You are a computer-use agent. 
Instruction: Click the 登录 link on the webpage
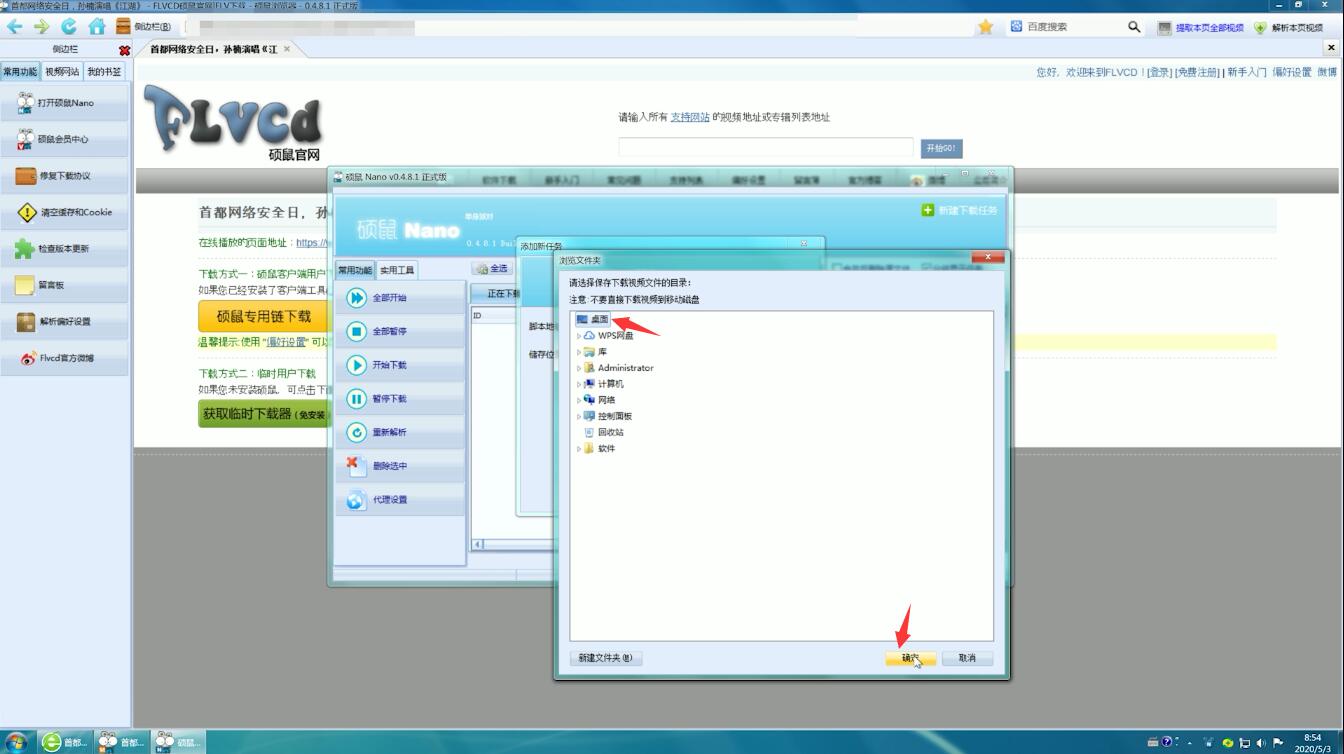pos(1158,72)
